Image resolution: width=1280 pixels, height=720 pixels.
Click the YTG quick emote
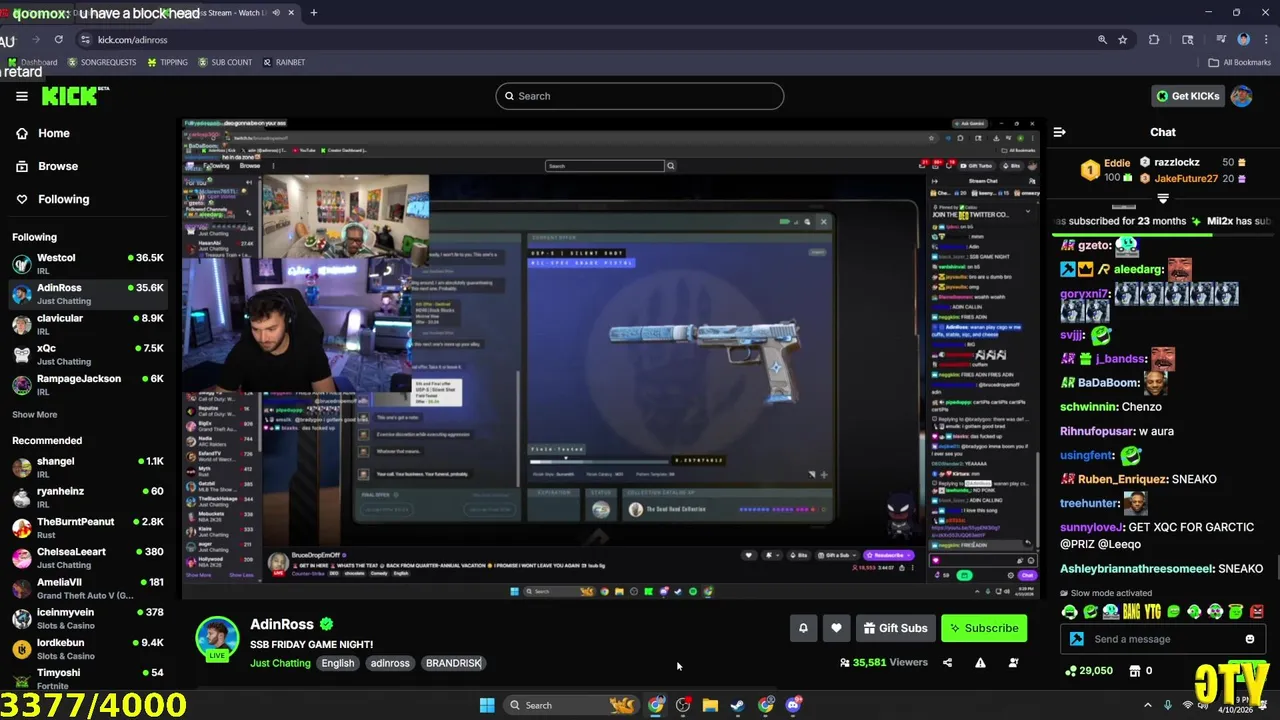[x=1153, y=611]
